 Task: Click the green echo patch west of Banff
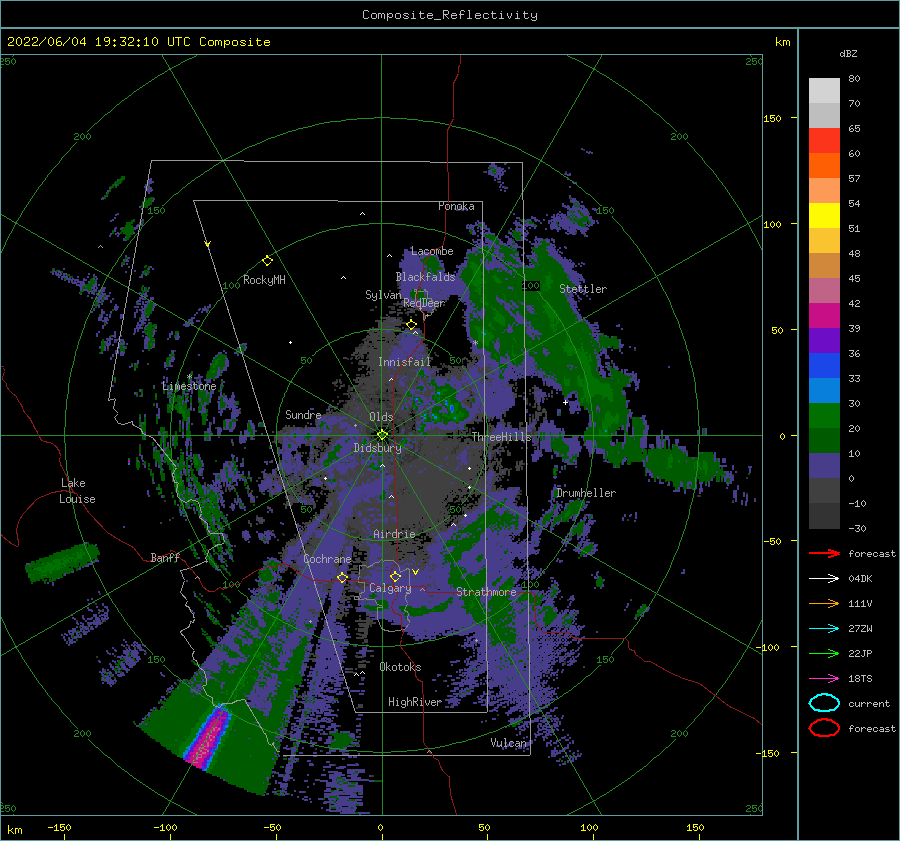[x=62, y=563]
